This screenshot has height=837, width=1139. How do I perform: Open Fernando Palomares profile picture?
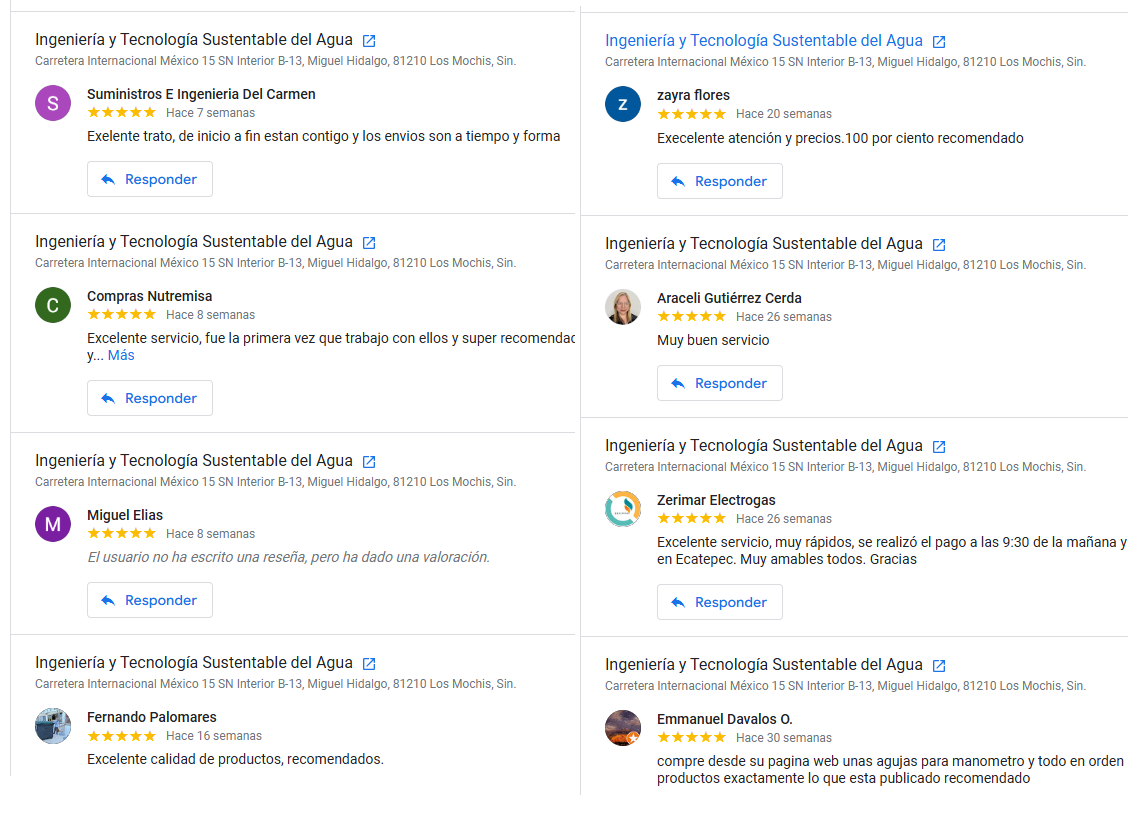click(x=53, y=726)
